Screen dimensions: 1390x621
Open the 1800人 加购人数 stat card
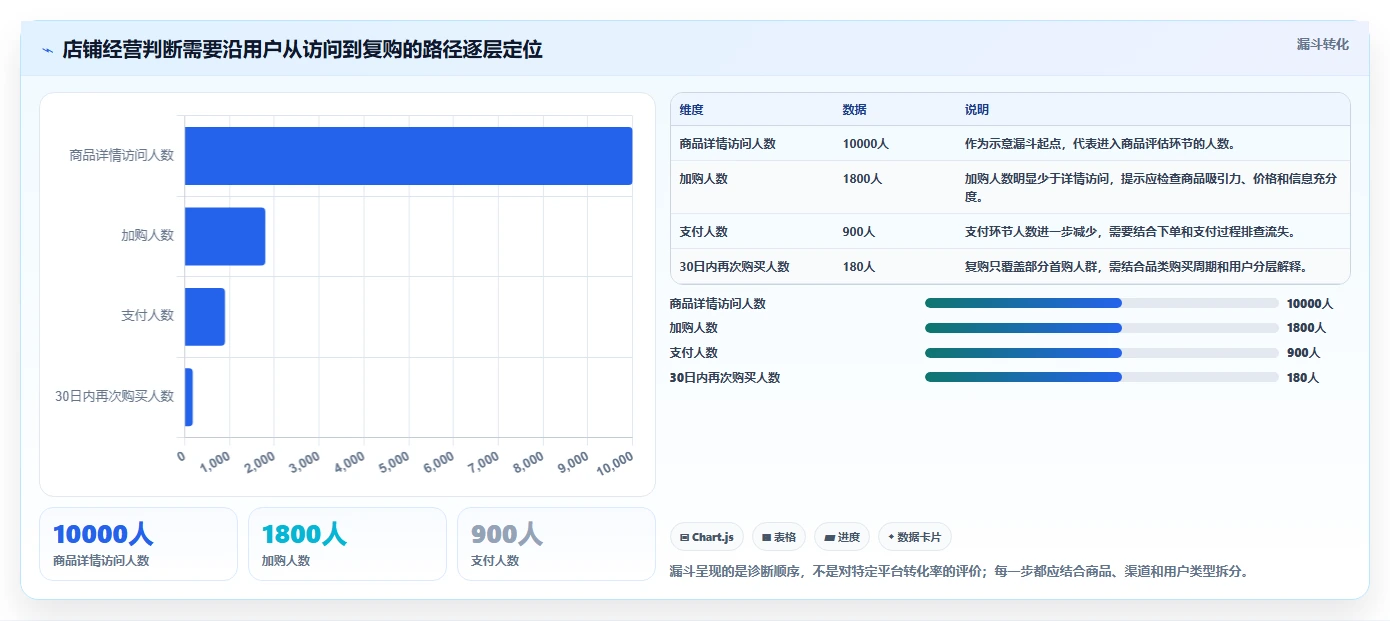pyautogui.click(x=347, y=544)
